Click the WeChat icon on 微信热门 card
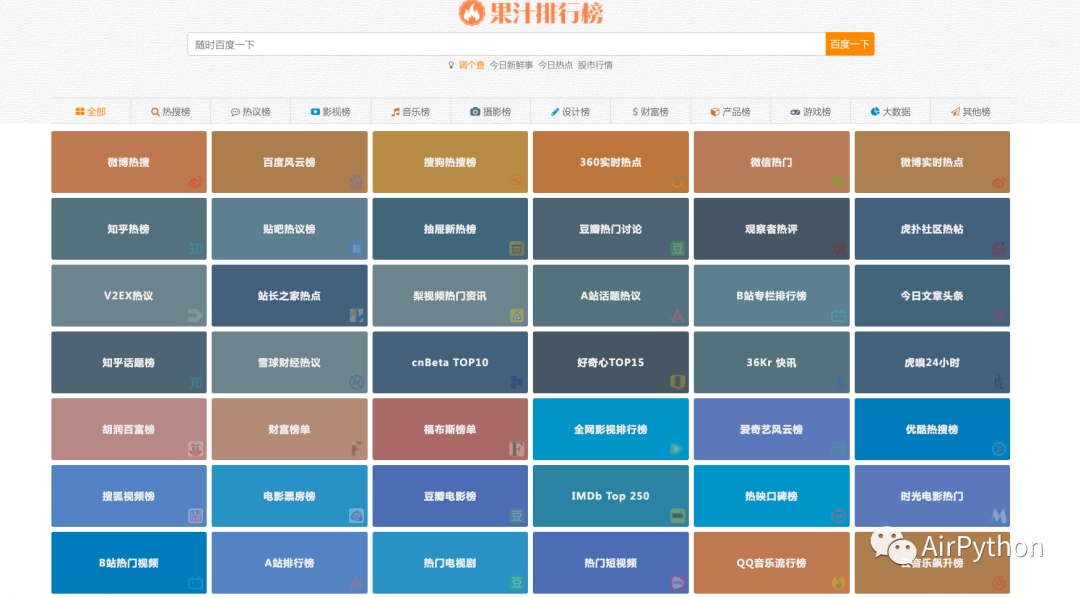This screenshot has height=598, width=1080. 838,183
